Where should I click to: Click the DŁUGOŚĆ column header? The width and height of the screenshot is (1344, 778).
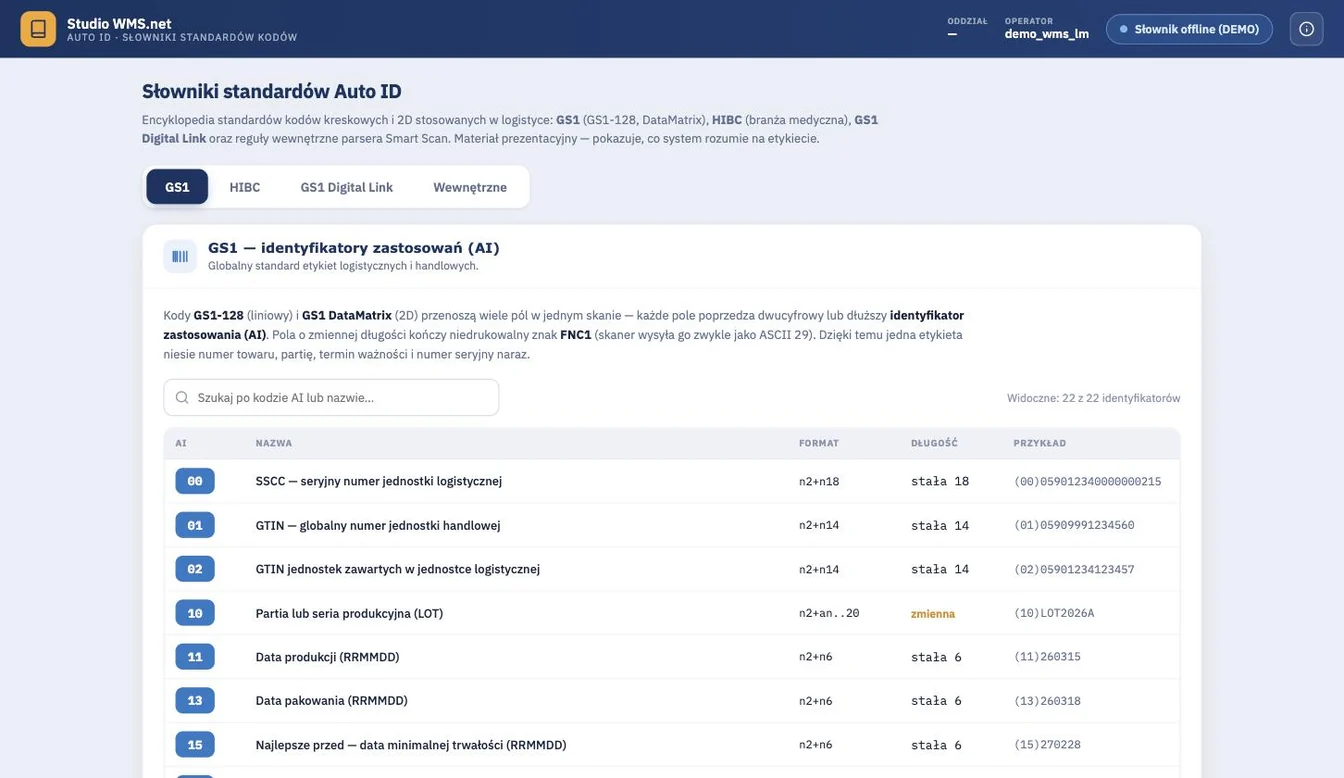point(934,443)
